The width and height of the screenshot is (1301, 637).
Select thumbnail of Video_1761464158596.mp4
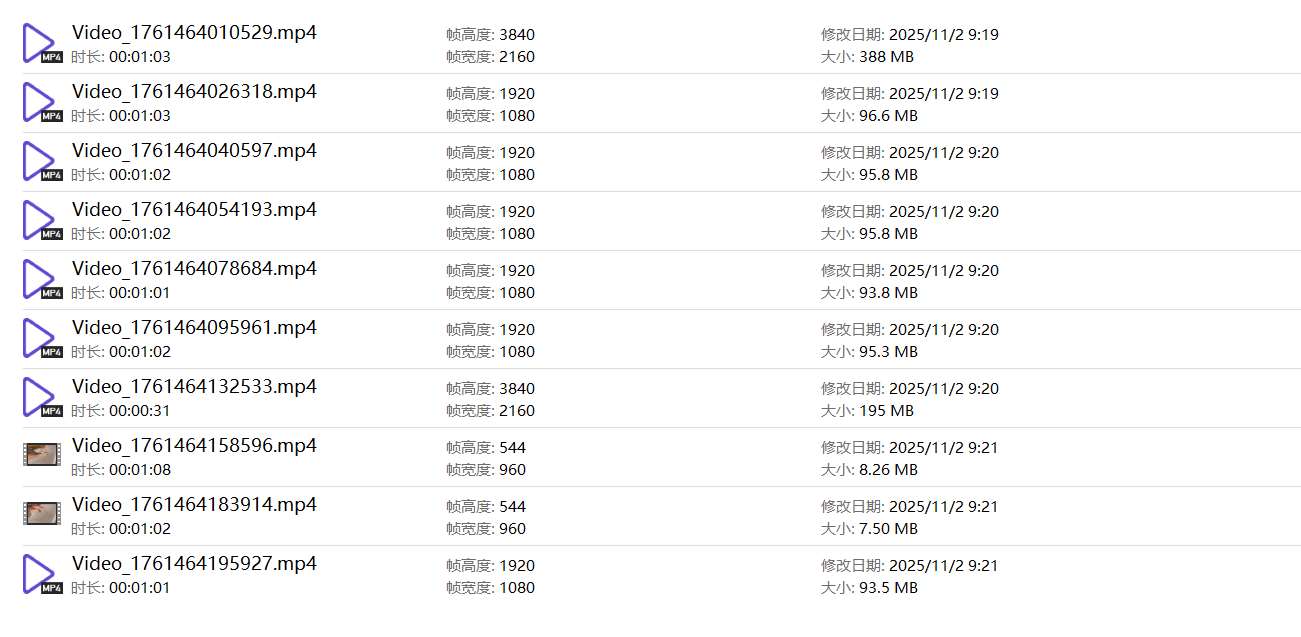pyautogui.click(x=41, y=455)
